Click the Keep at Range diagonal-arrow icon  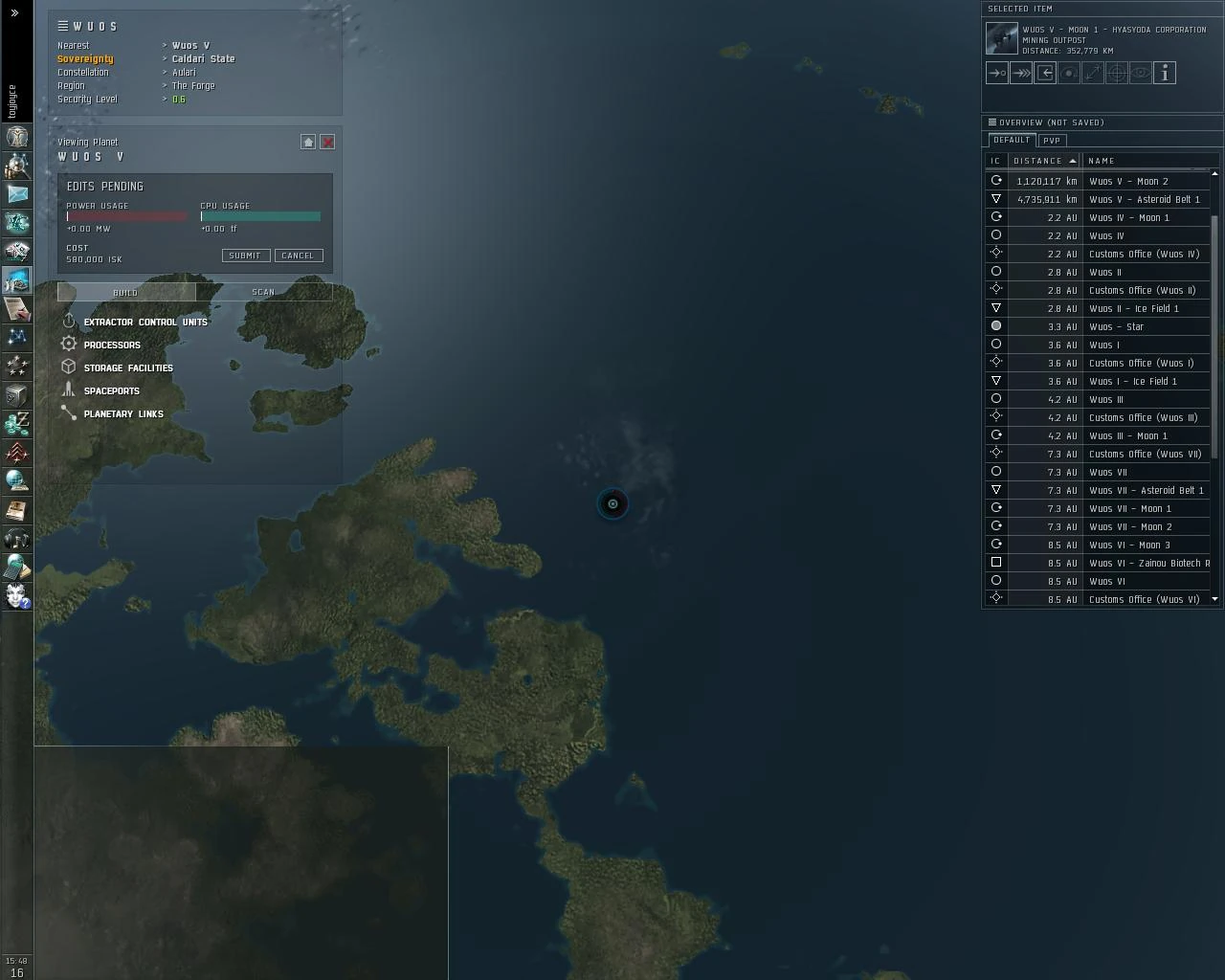1093,73
